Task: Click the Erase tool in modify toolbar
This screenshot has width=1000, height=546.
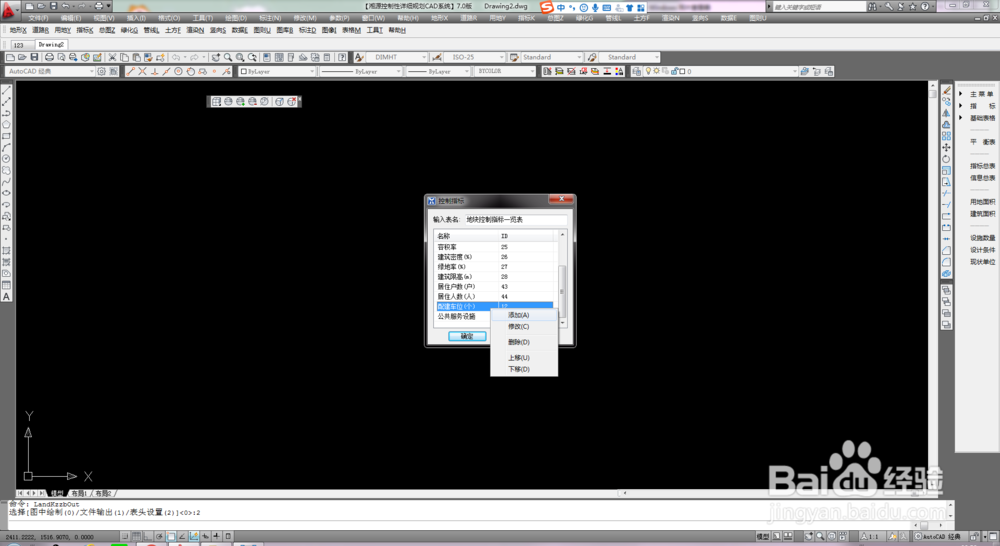Action: click(x=946, y=90)
